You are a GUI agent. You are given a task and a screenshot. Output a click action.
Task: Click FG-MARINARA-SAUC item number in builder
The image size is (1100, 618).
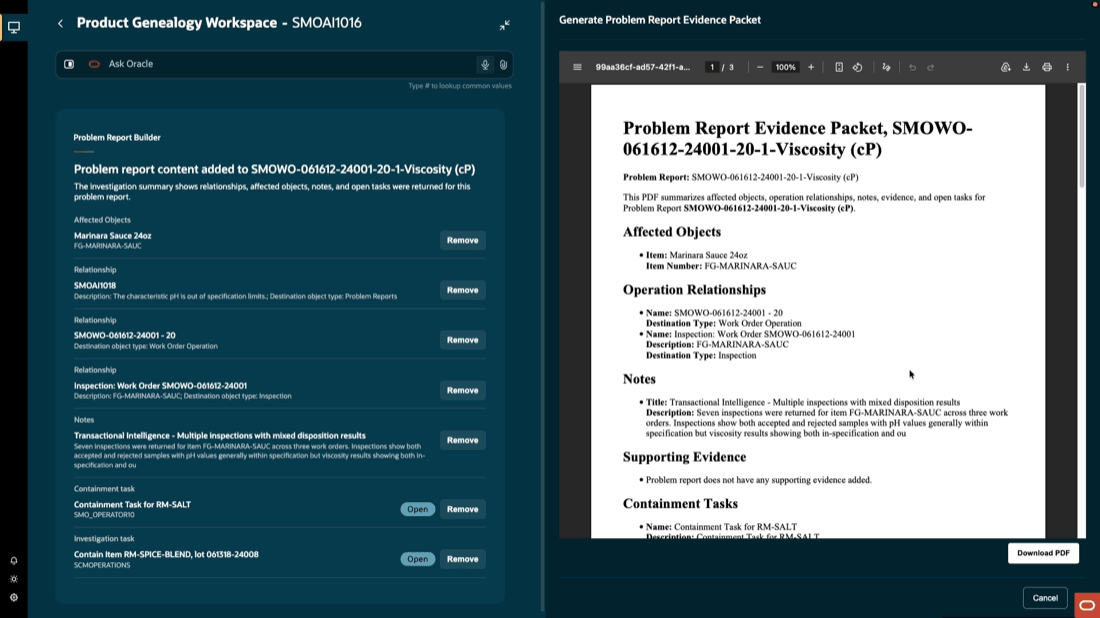[x=107, y=246]
